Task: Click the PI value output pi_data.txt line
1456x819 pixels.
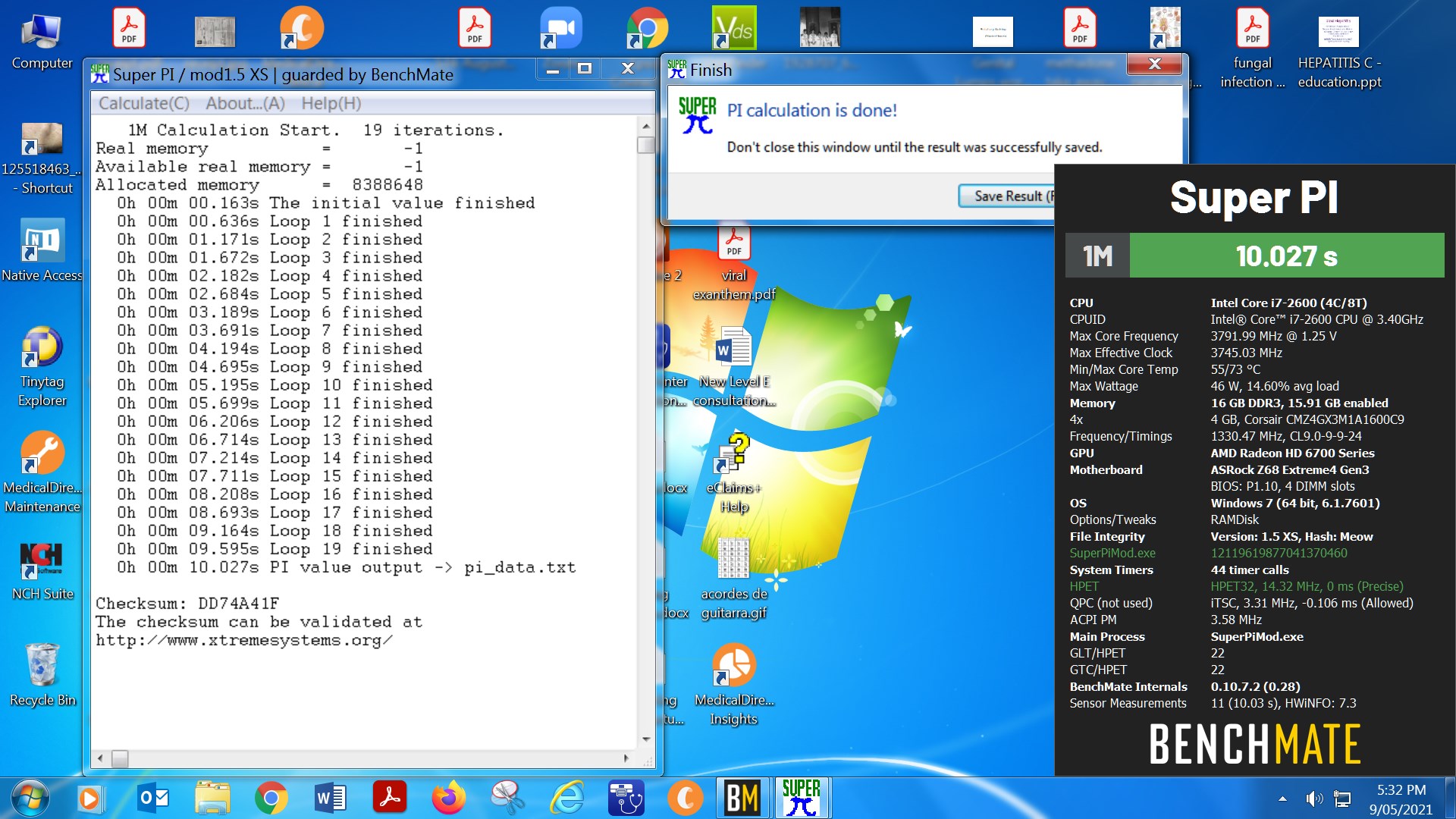Action: 347,567
